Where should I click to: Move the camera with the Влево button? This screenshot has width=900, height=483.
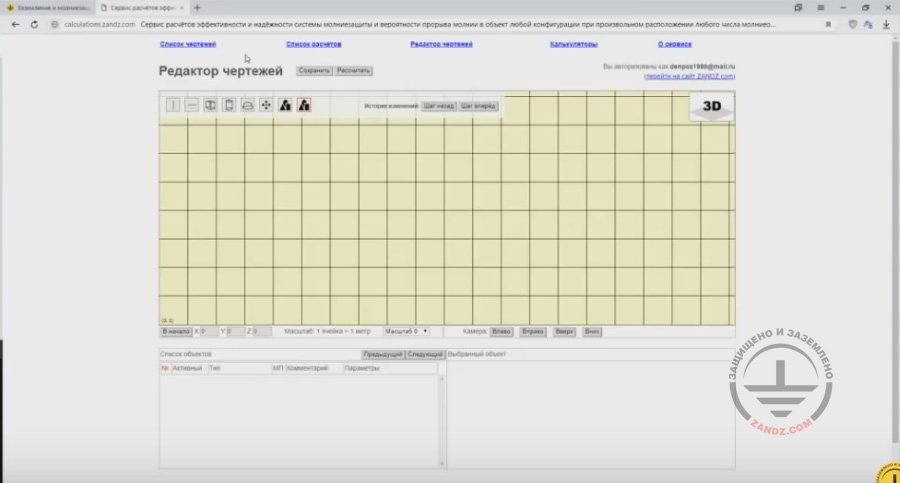[501, 331]
